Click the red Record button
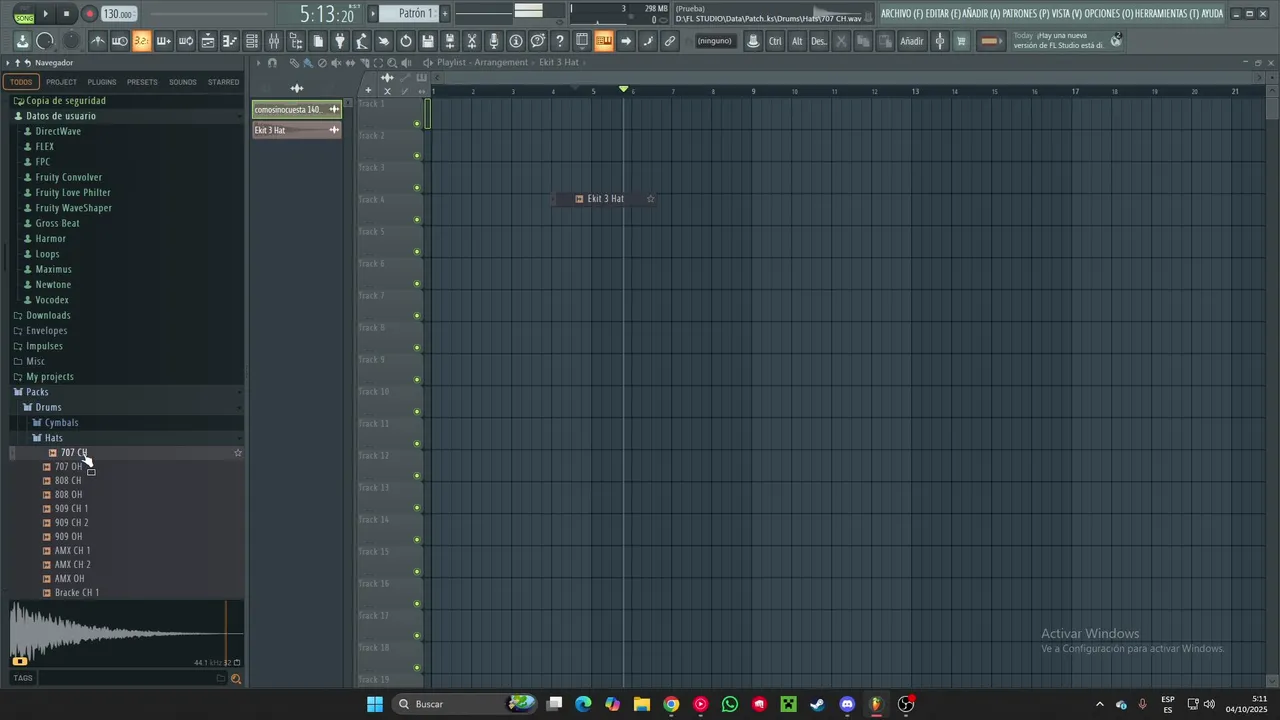 89,14
